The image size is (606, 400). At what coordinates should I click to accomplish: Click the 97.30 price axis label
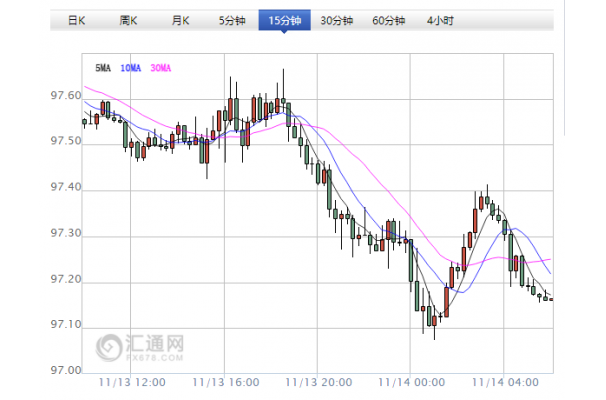tap(66, 235)
